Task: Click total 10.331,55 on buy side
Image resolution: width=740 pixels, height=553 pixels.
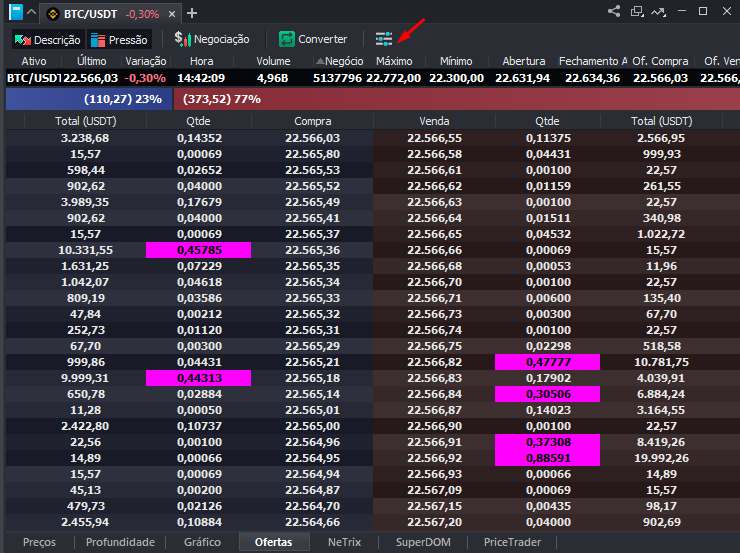Action: click(x=85, y=250)
